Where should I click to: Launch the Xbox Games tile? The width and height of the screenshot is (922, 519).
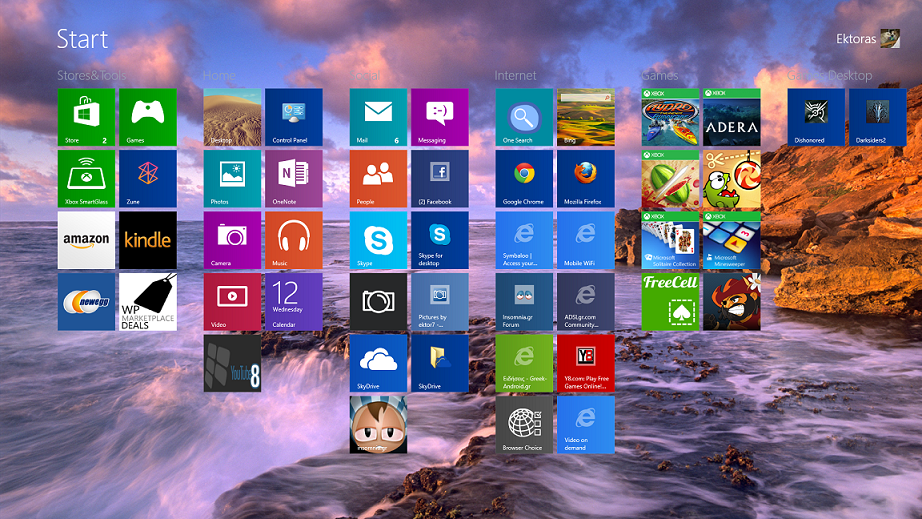point(148,117)
